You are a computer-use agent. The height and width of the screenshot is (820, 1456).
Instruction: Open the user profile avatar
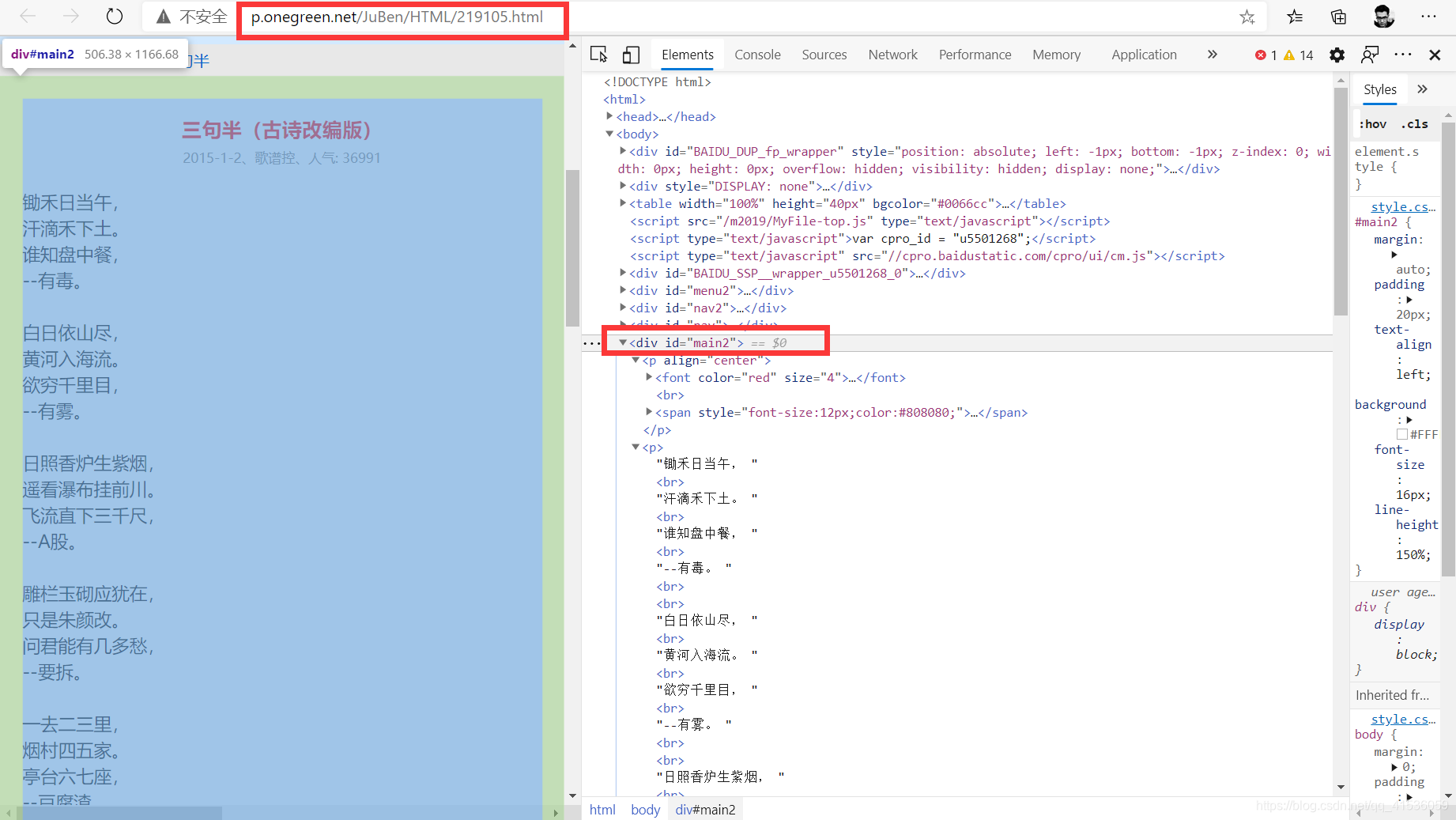click(x=1383, y=16)
